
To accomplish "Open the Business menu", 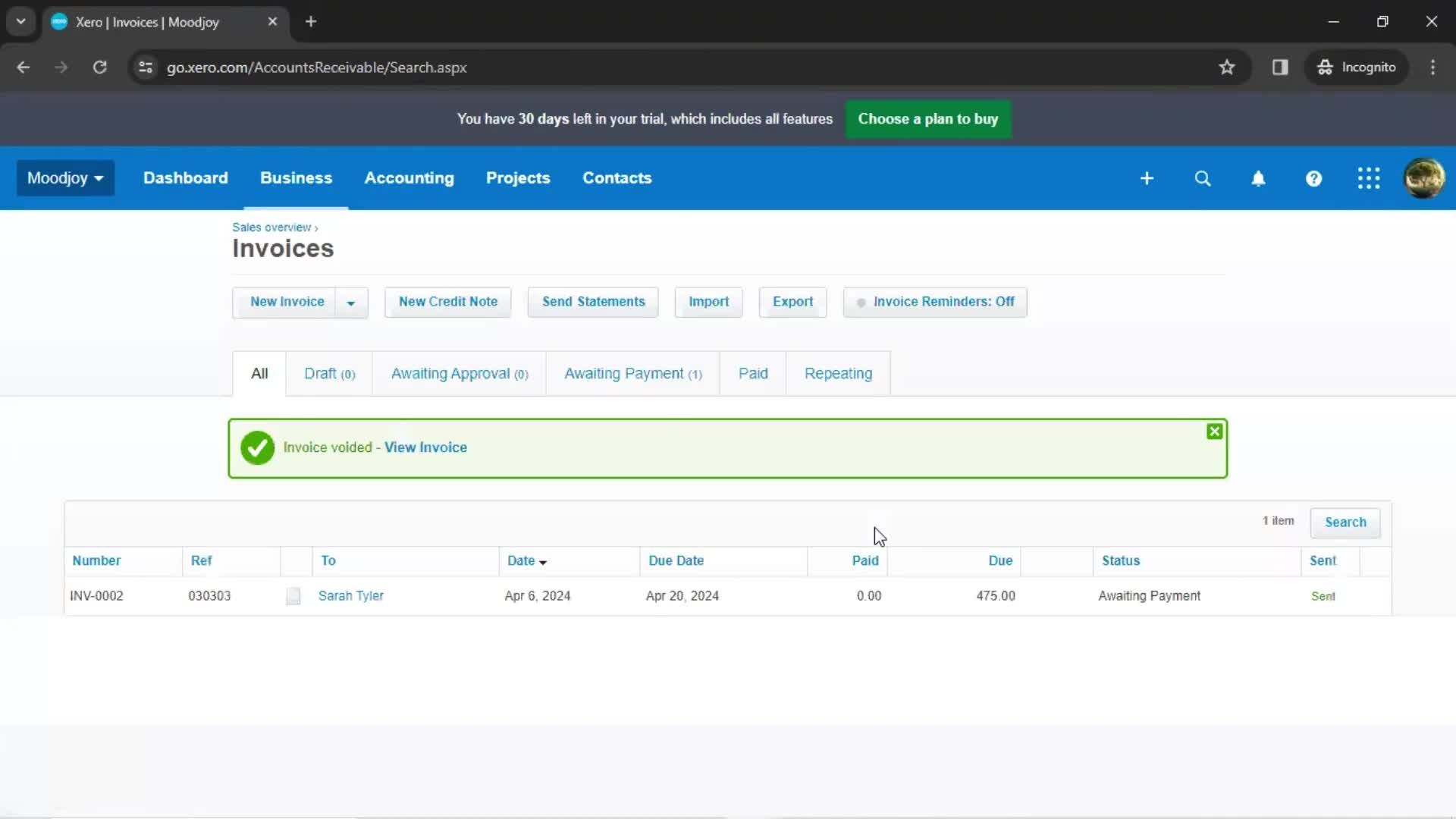I will pos(296,178).
